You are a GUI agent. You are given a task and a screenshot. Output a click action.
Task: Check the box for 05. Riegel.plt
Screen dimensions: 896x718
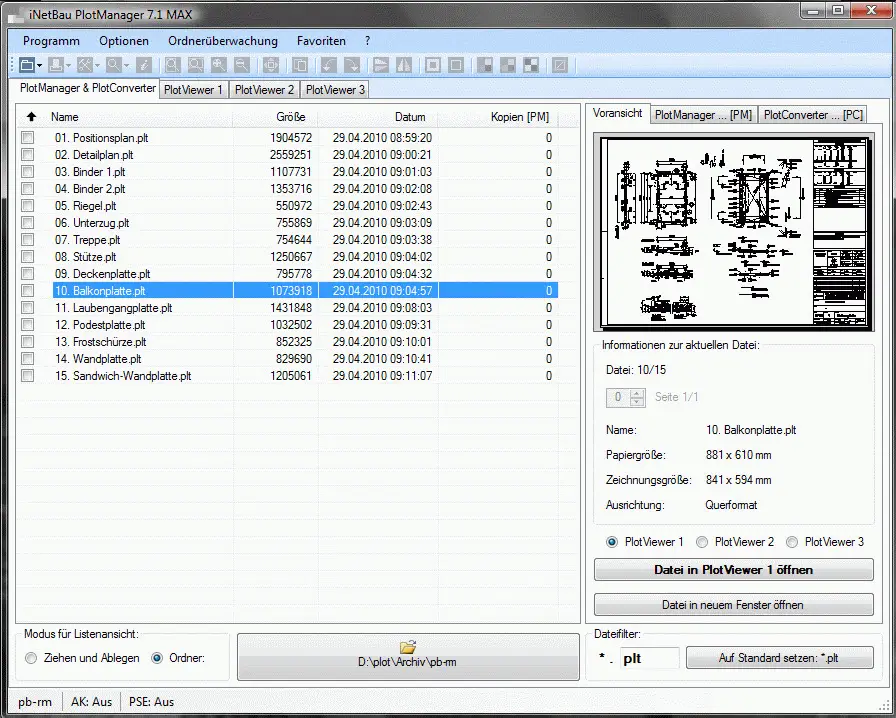[x=27, y=206]
